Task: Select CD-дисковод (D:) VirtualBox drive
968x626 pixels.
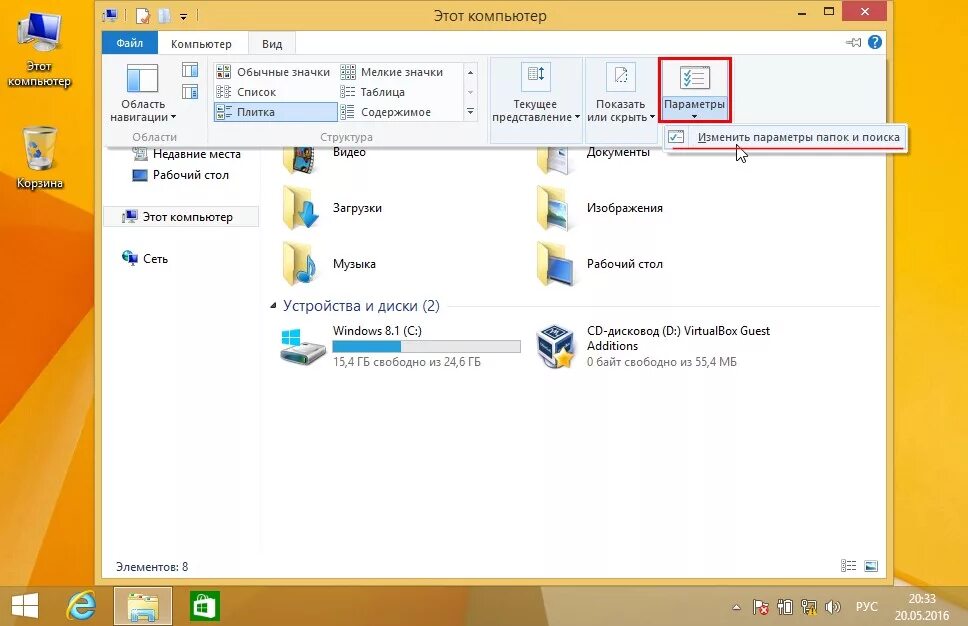Action: click(x=653, y=346)
